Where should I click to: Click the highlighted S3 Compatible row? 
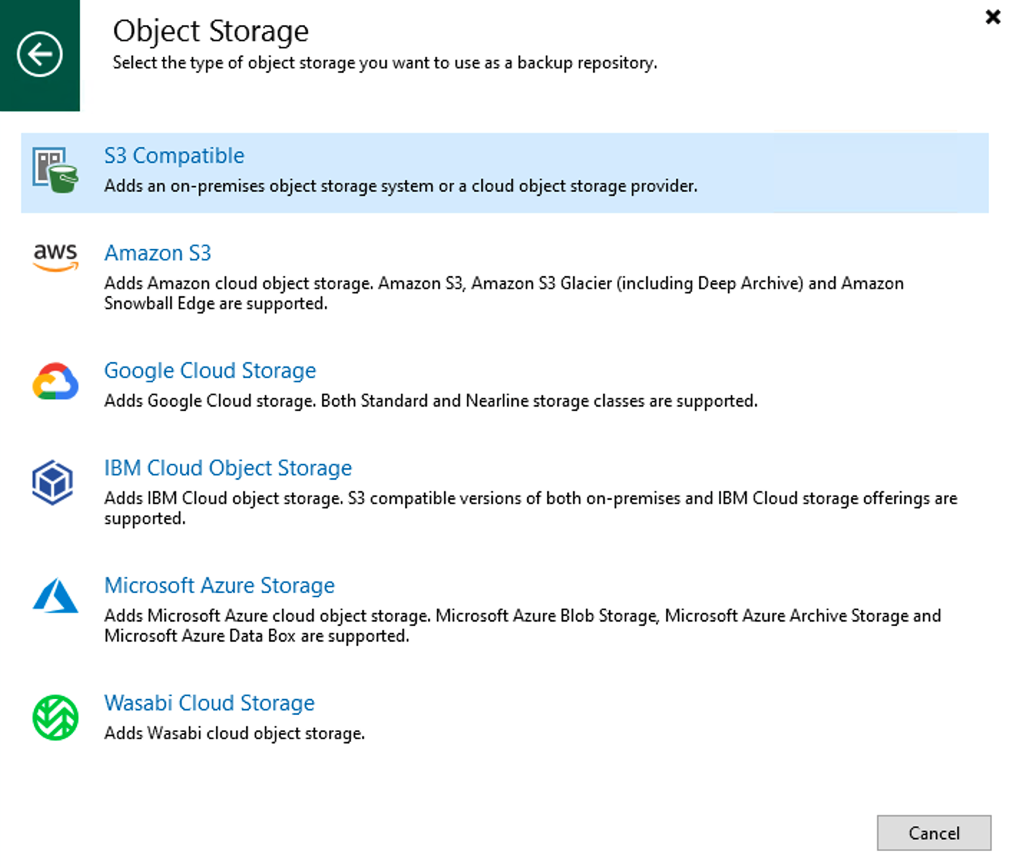[x=500, y=170]
